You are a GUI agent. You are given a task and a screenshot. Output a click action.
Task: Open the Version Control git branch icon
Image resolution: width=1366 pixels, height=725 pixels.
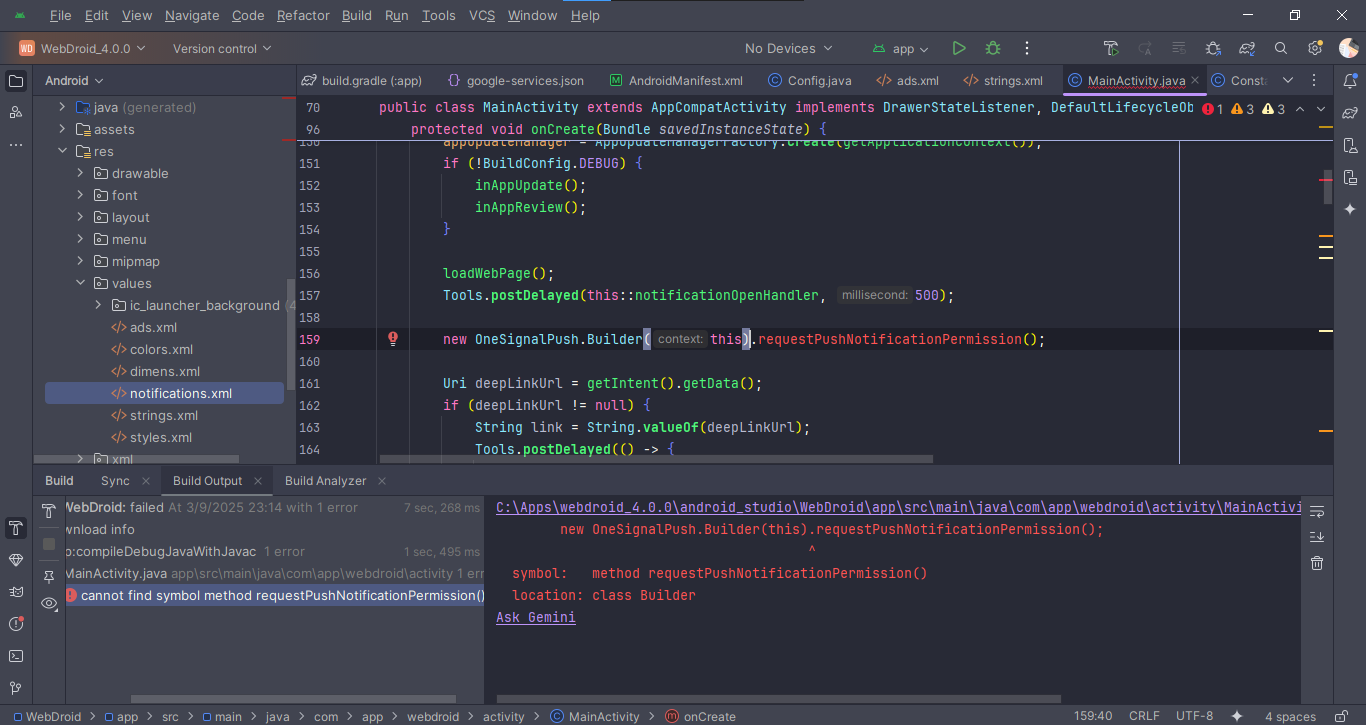[x=16, y=688]
